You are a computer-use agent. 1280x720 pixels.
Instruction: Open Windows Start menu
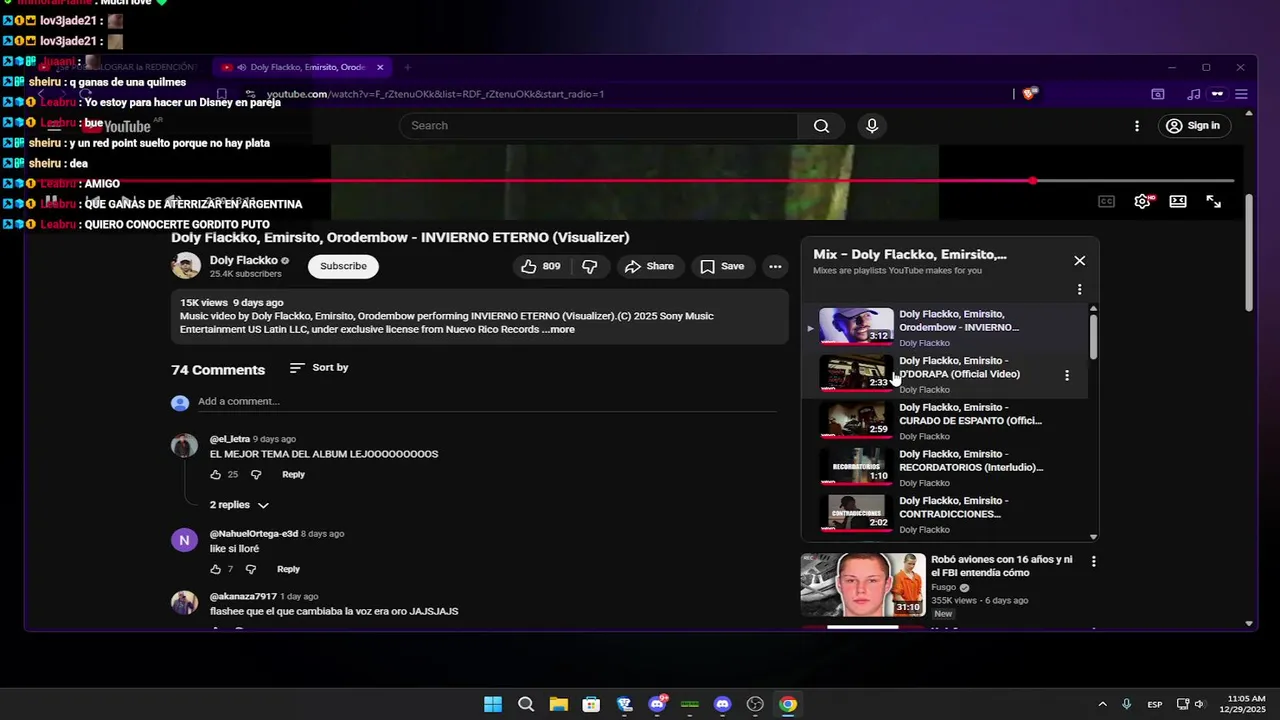pyautogui.click(x=493, y=704)
